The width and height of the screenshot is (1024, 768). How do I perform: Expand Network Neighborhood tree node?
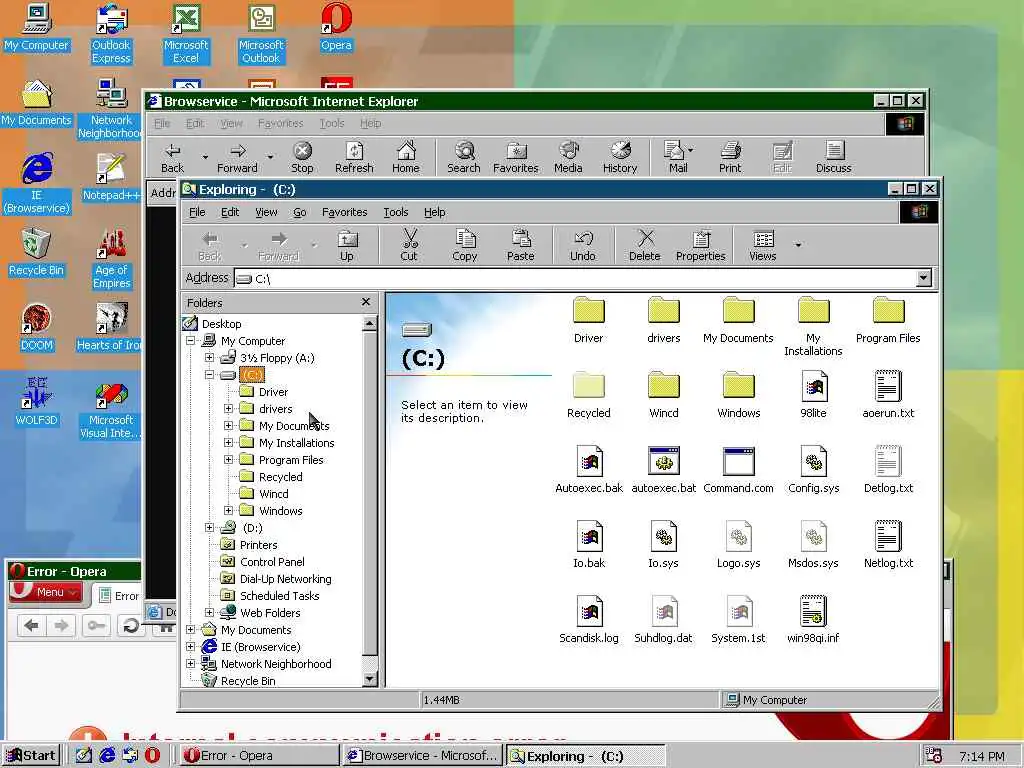tap(190, 664)
